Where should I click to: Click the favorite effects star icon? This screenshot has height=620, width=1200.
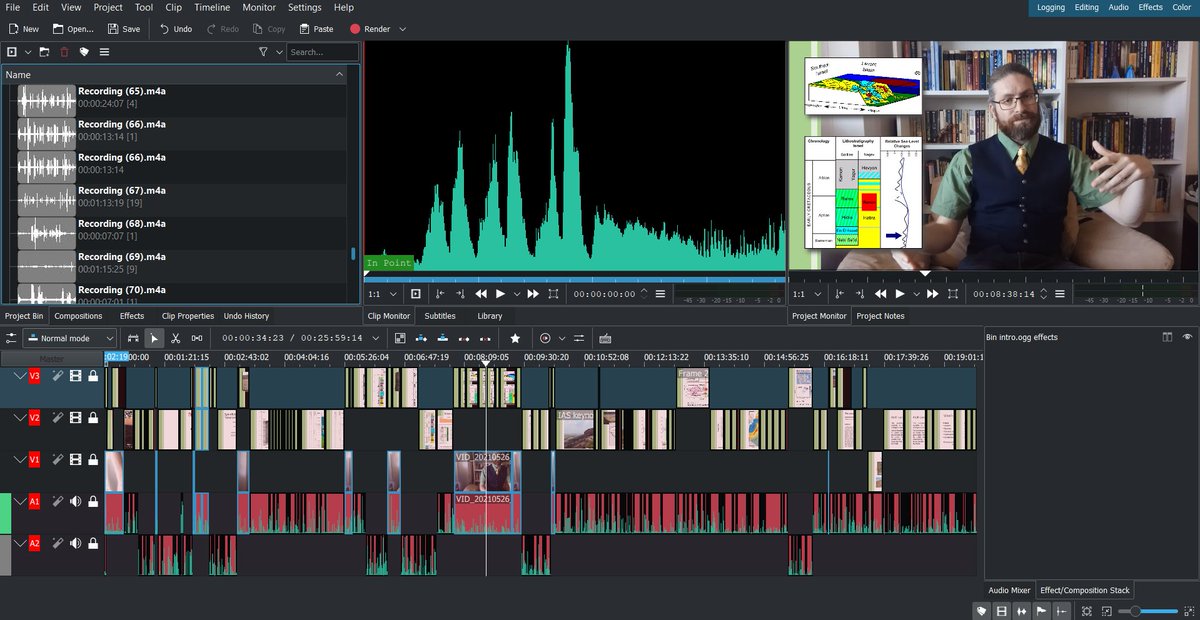[515, 338]
